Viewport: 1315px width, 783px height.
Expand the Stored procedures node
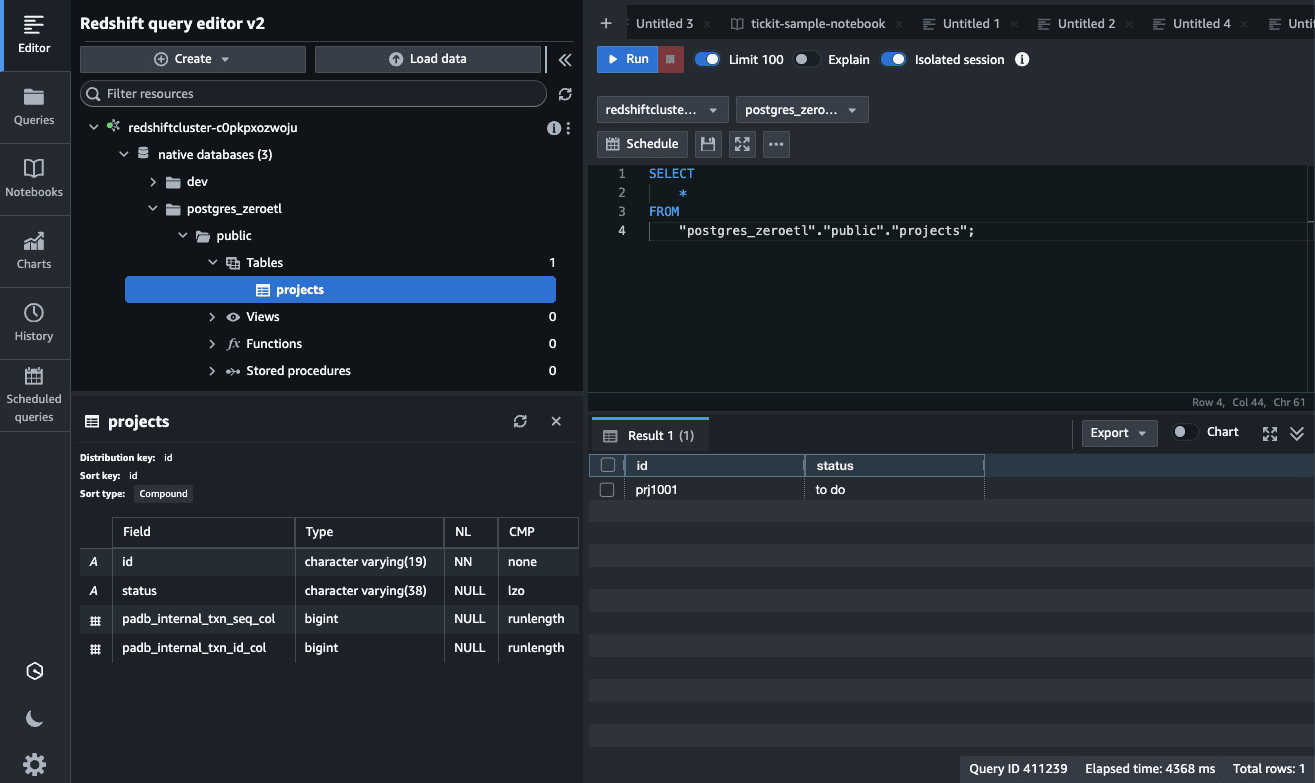pyautogui.click(x=212, y=371)
